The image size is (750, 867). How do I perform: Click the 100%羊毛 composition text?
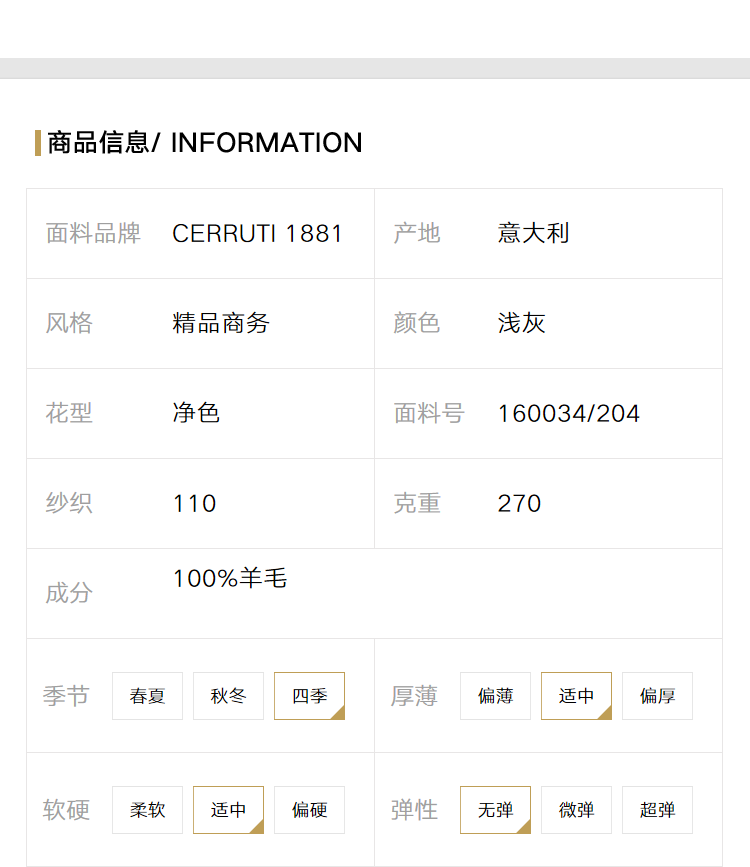click(230, 578)
